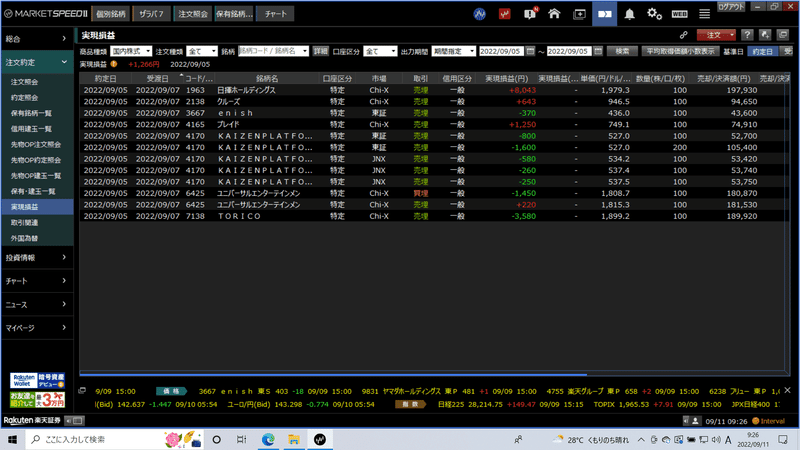Expand the 総合 sidebar section
Viewport: 800px width, 450px height.
(36, 39)
